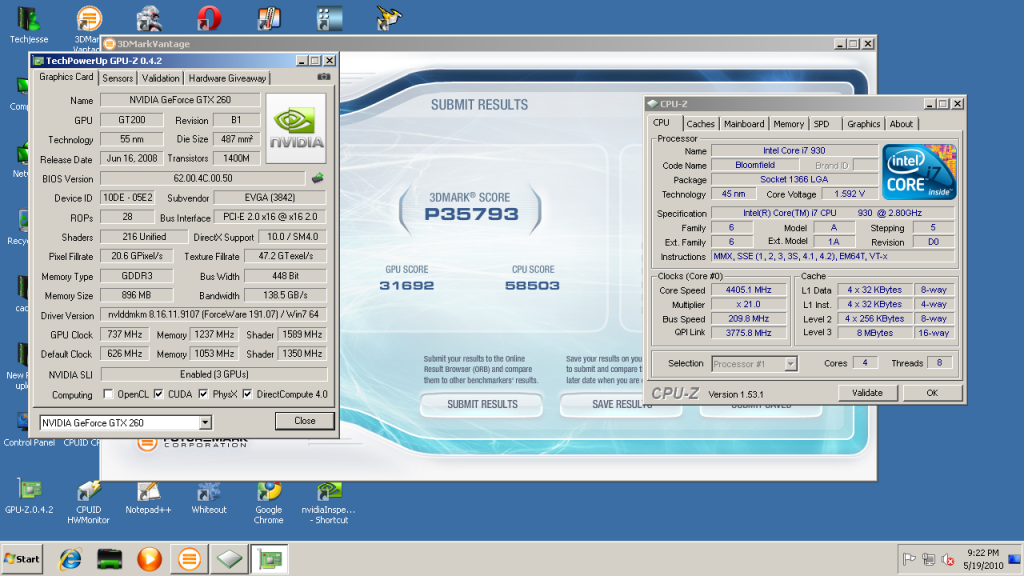1024x576 pixels.
Task: Open Action Center flag in system tray
Action: coord(908,559)
